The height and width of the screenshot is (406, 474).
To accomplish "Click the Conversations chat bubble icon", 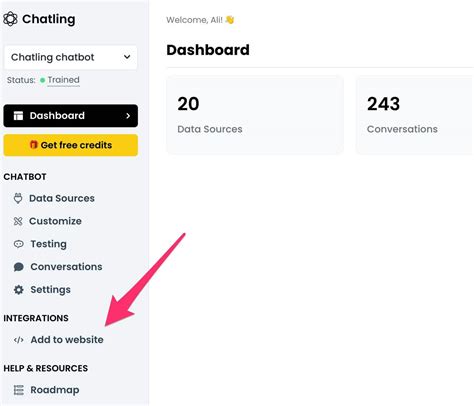I will point(19,267).
